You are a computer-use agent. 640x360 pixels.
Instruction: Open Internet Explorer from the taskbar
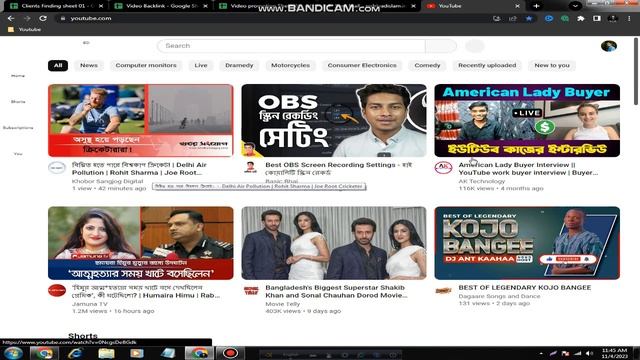[x=75, y=353]
